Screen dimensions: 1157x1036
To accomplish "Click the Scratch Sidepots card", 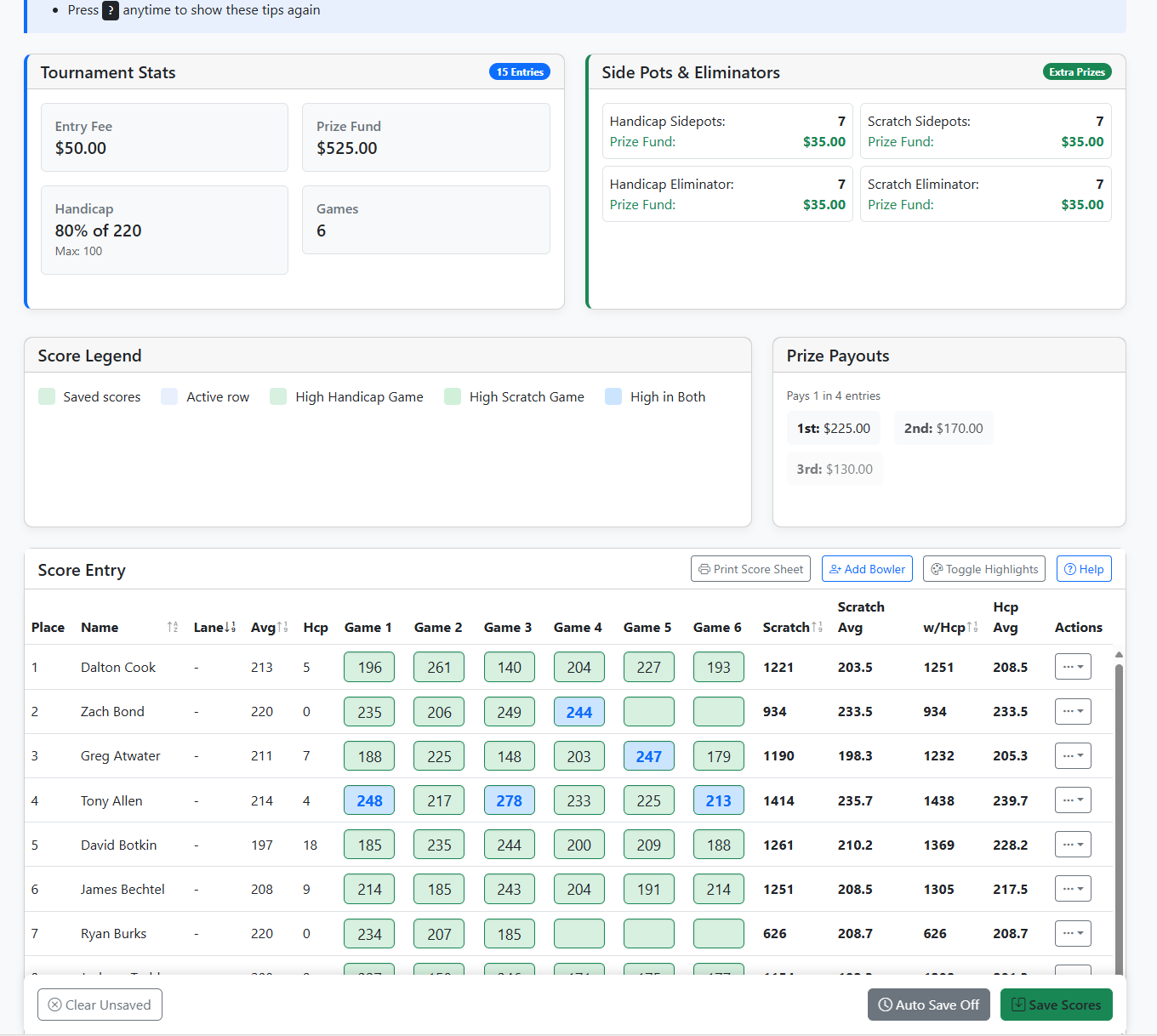I will tap(985, 132).
